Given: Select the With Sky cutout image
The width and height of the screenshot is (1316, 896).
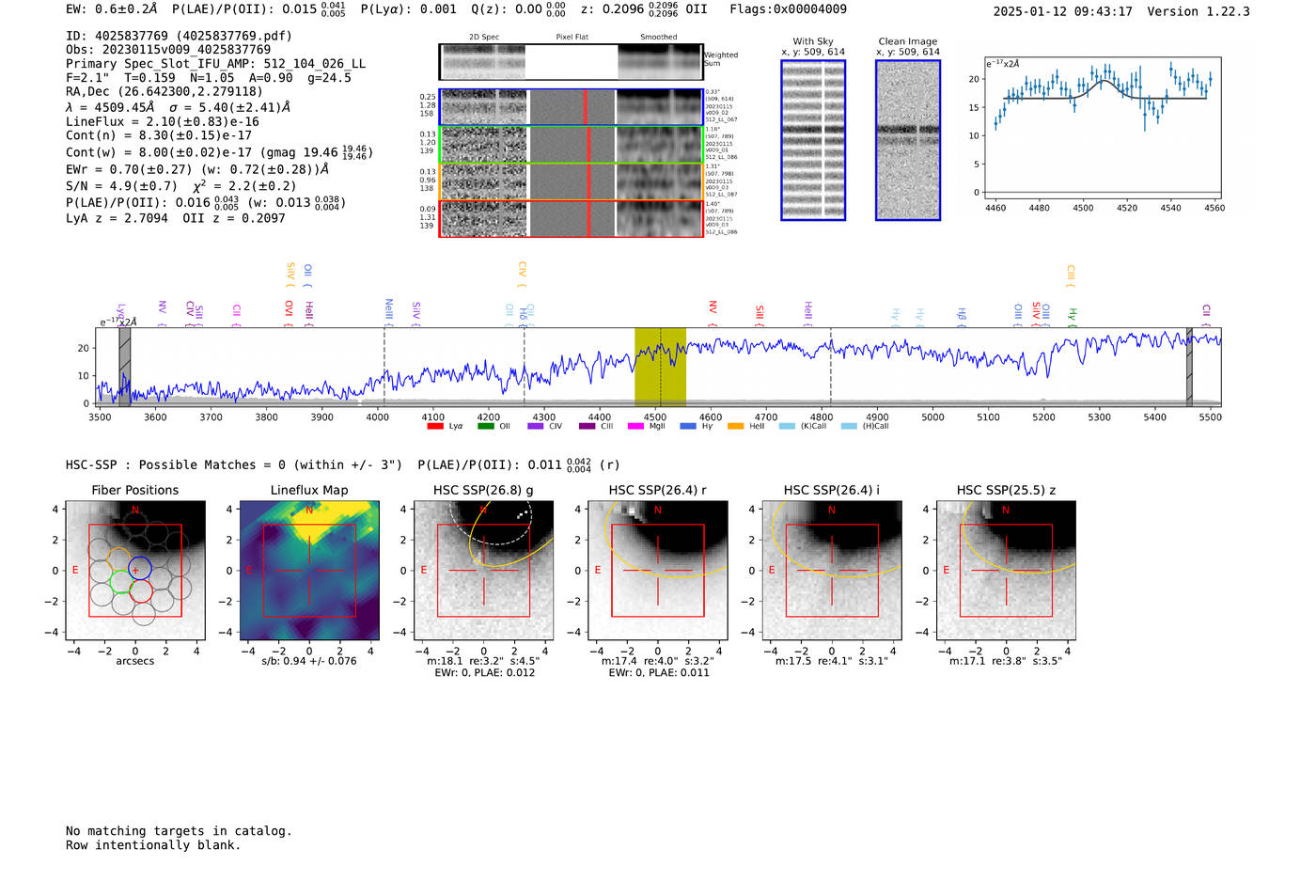Looking at the screenshot, I should [x=813, y=140].
